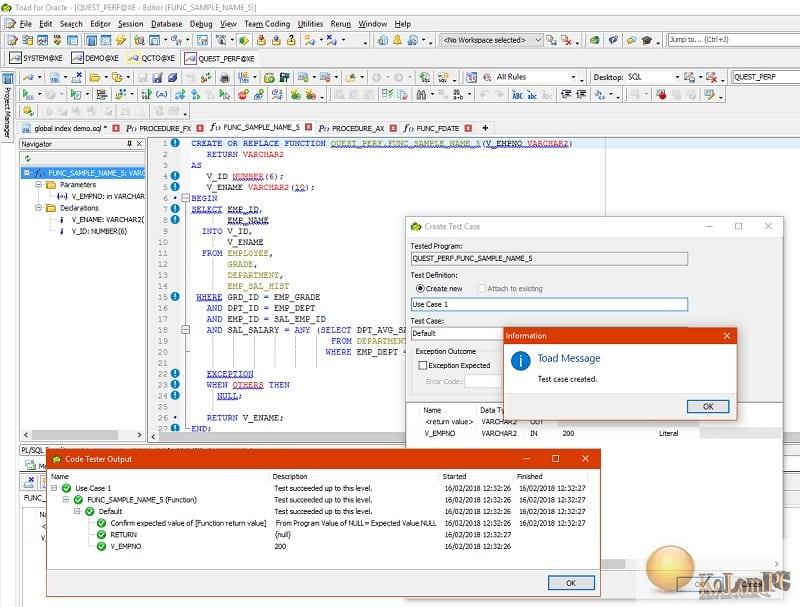800x607 pixels.
Task: Open the Session menu
Action: 131,24
